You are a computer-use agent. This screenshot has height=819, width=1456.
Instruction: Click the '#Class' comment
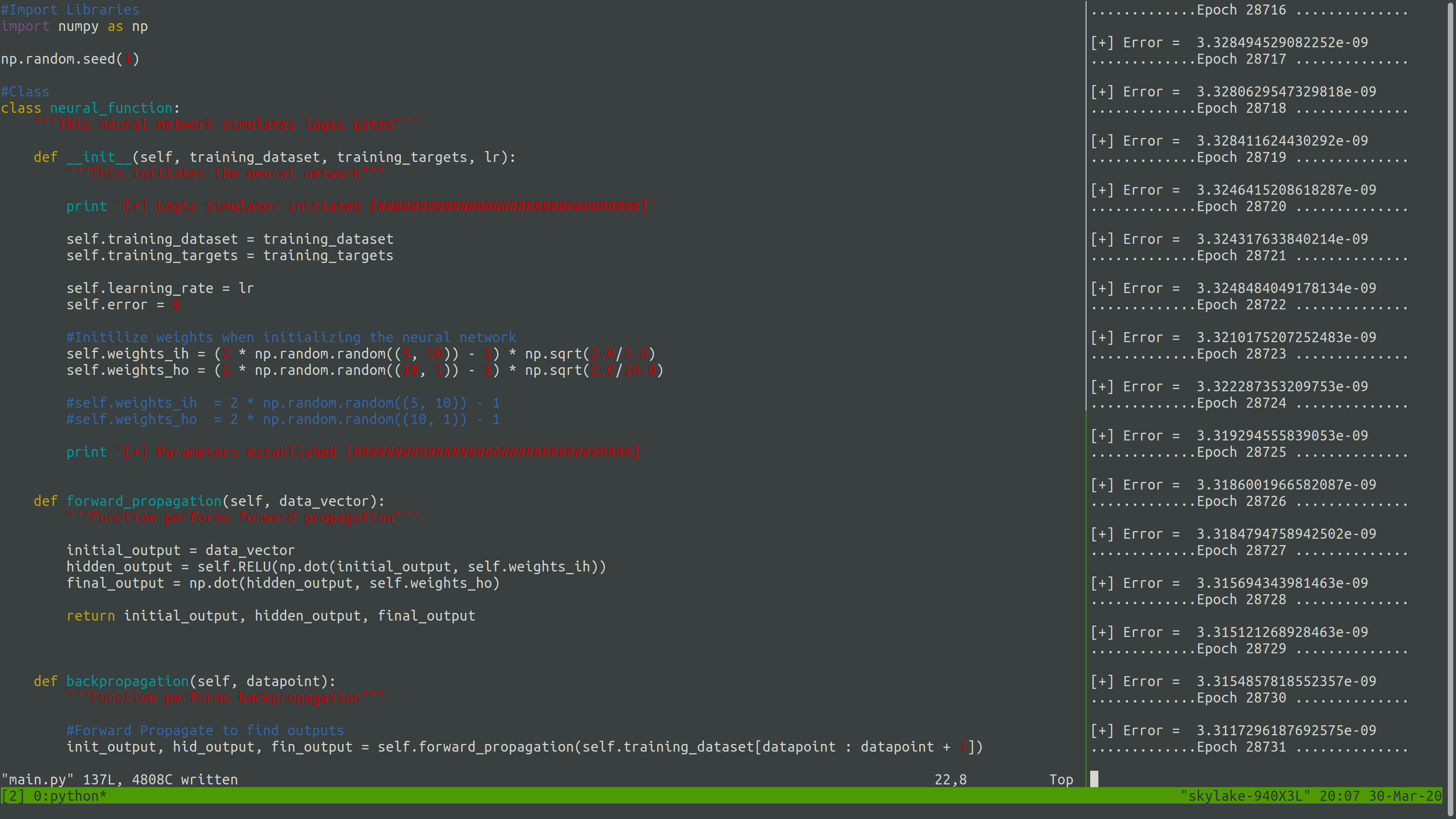click(x=25, y=91)
